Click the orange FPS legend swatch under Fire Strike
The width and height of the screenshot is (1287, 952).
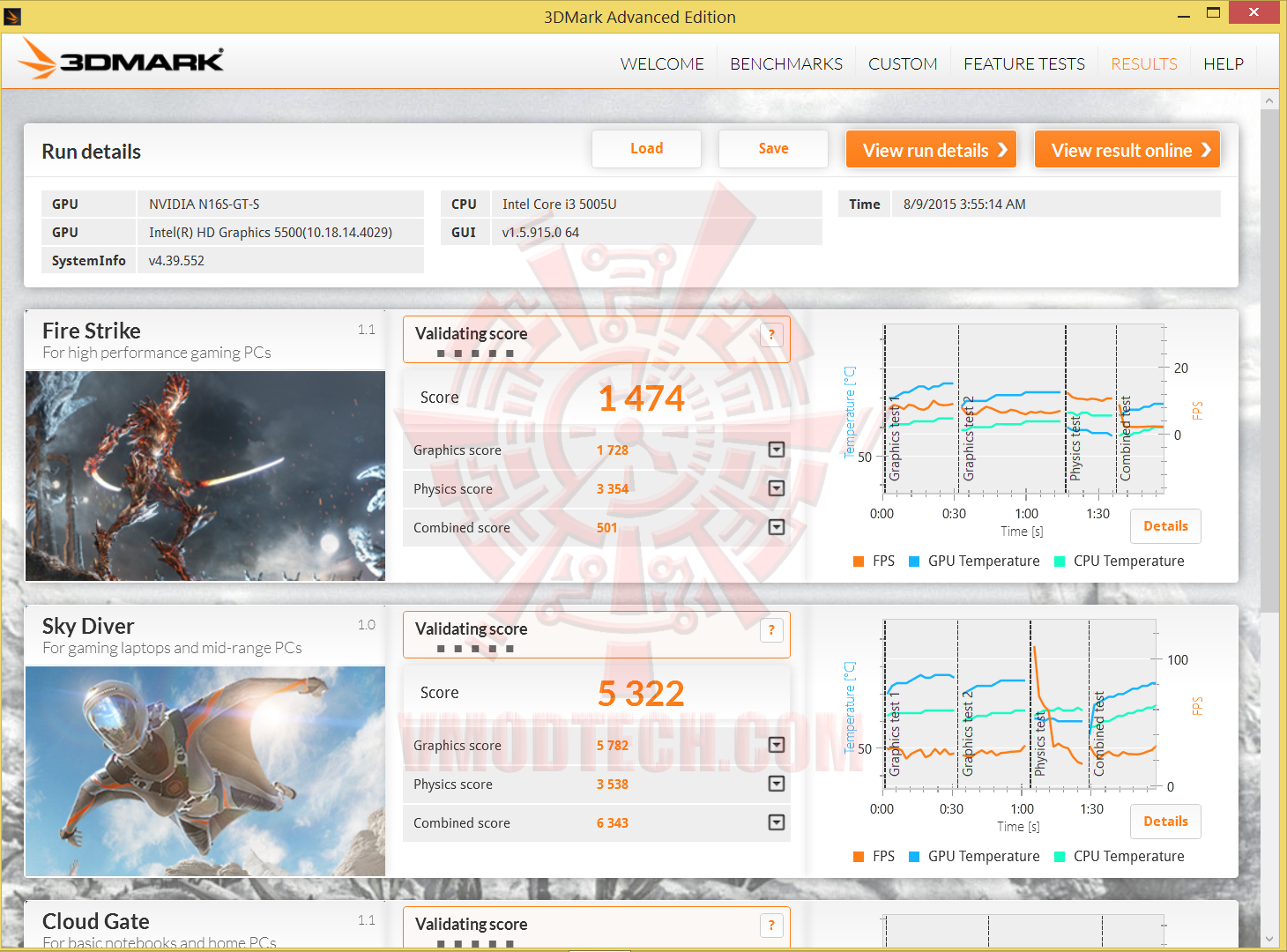click(859, 562)
